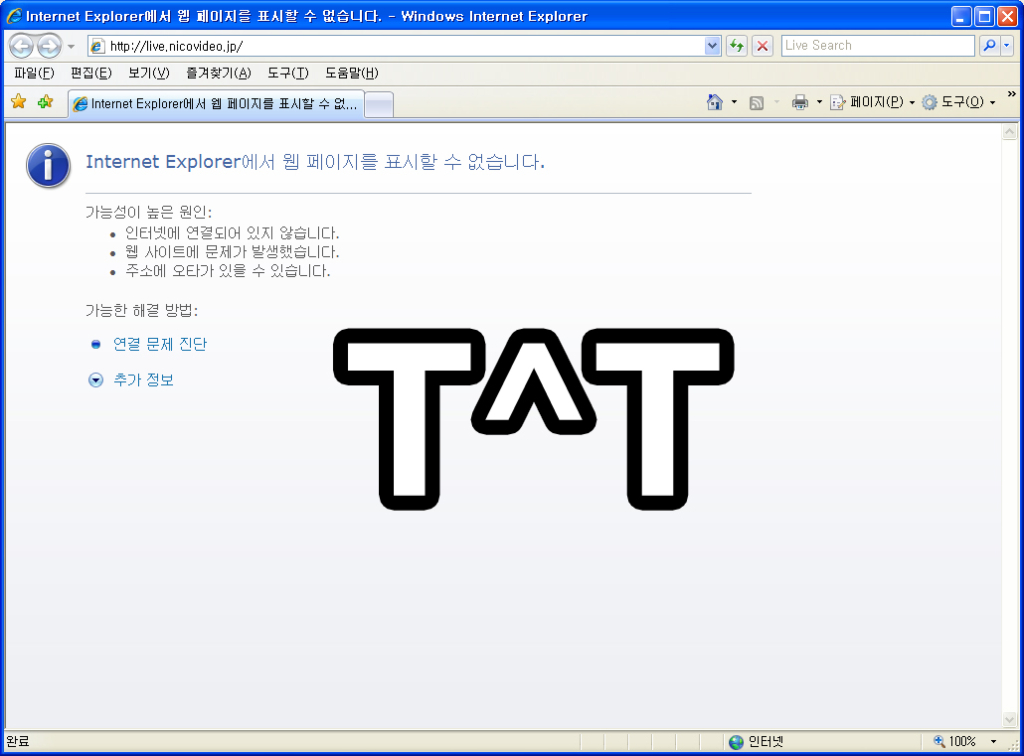Image resolution: width=1024 pixels, height=756 pixels.
Task: Refresh the page with the green arrows icon
Action: click(737, 46)
